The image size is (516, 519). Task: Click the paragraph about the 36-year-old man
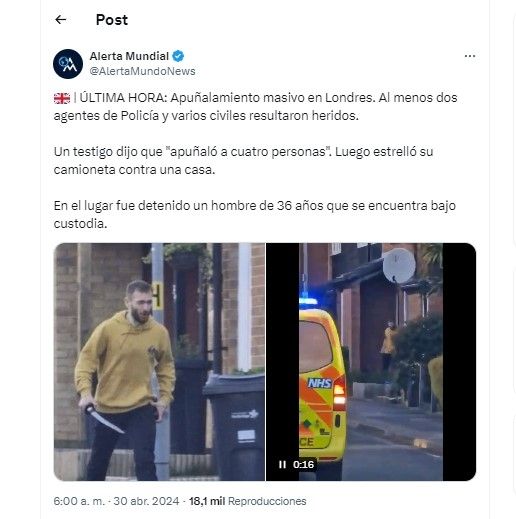pos(255,214)
